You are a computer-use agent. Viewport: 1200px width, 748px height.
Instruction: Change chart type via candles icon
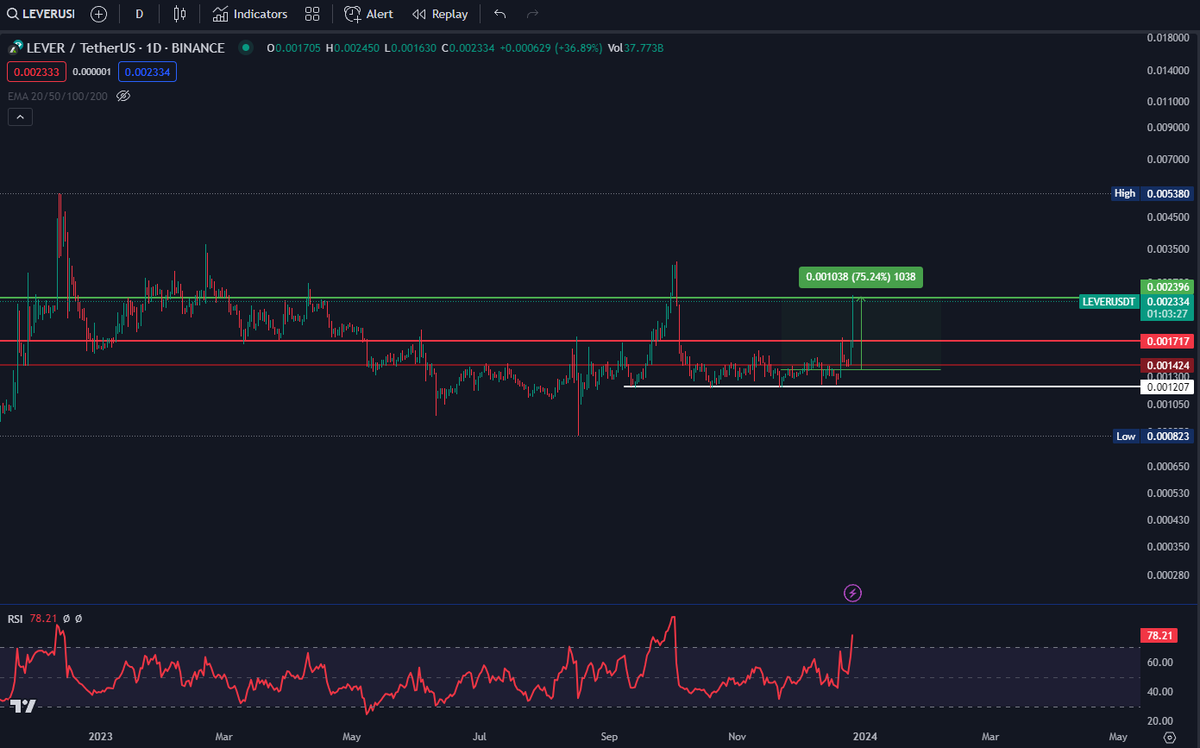(180, 14)
